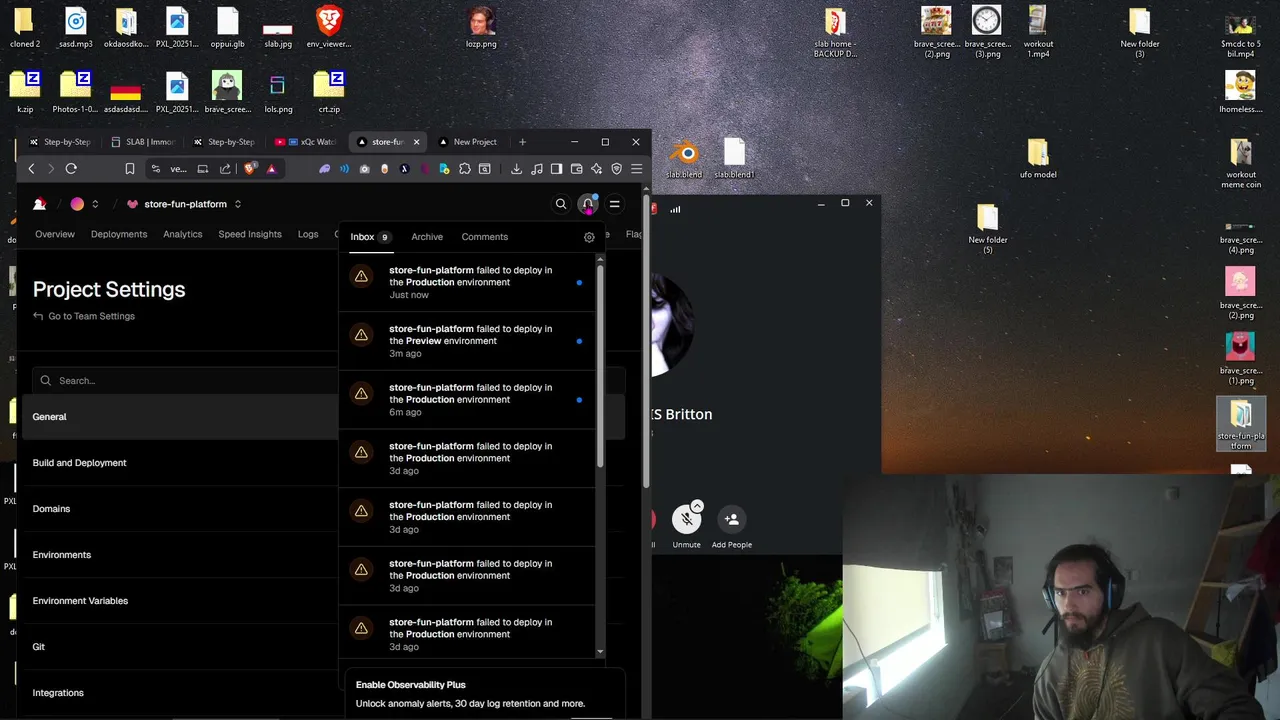This screenshot has width=1280, height=720.
Task: Select the ufo model desktop folder
Action: 1038,159
